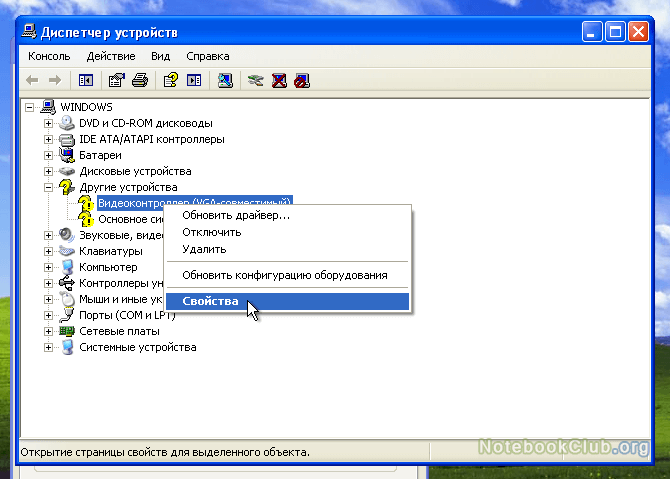Viewport: 670px width, 479px height.
Task: Click Scan for hardware changes toolbar icon
Action: (225, 80)
